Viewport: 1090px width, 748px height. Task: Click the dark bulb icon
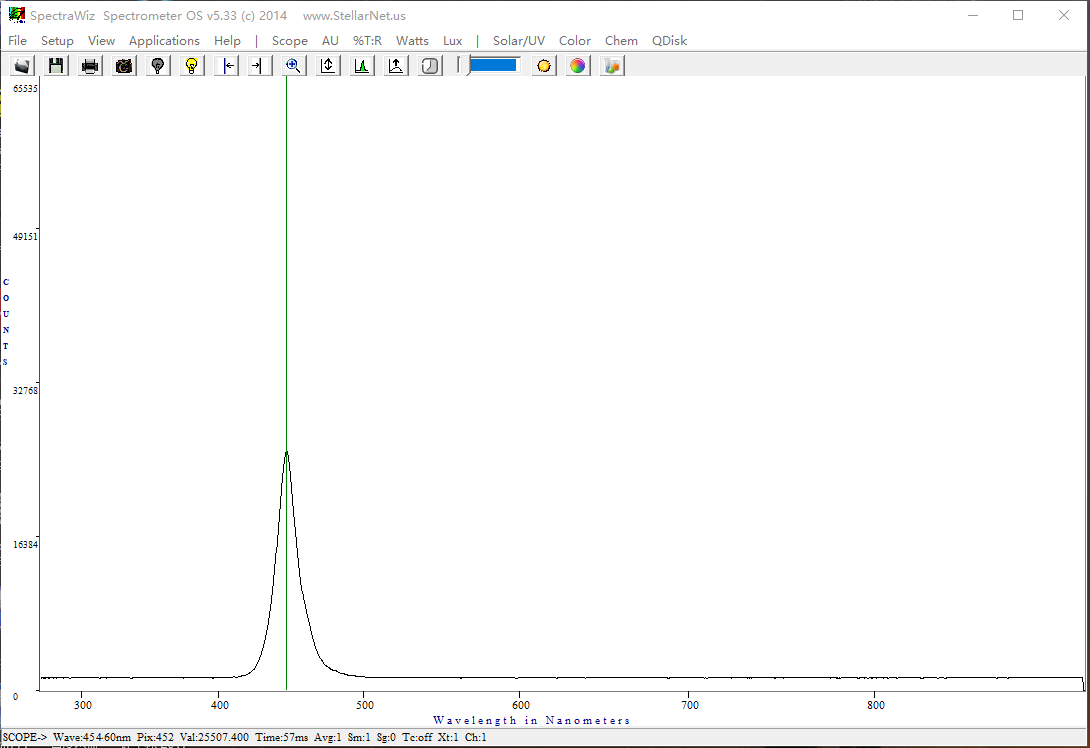tap(158, 66)
